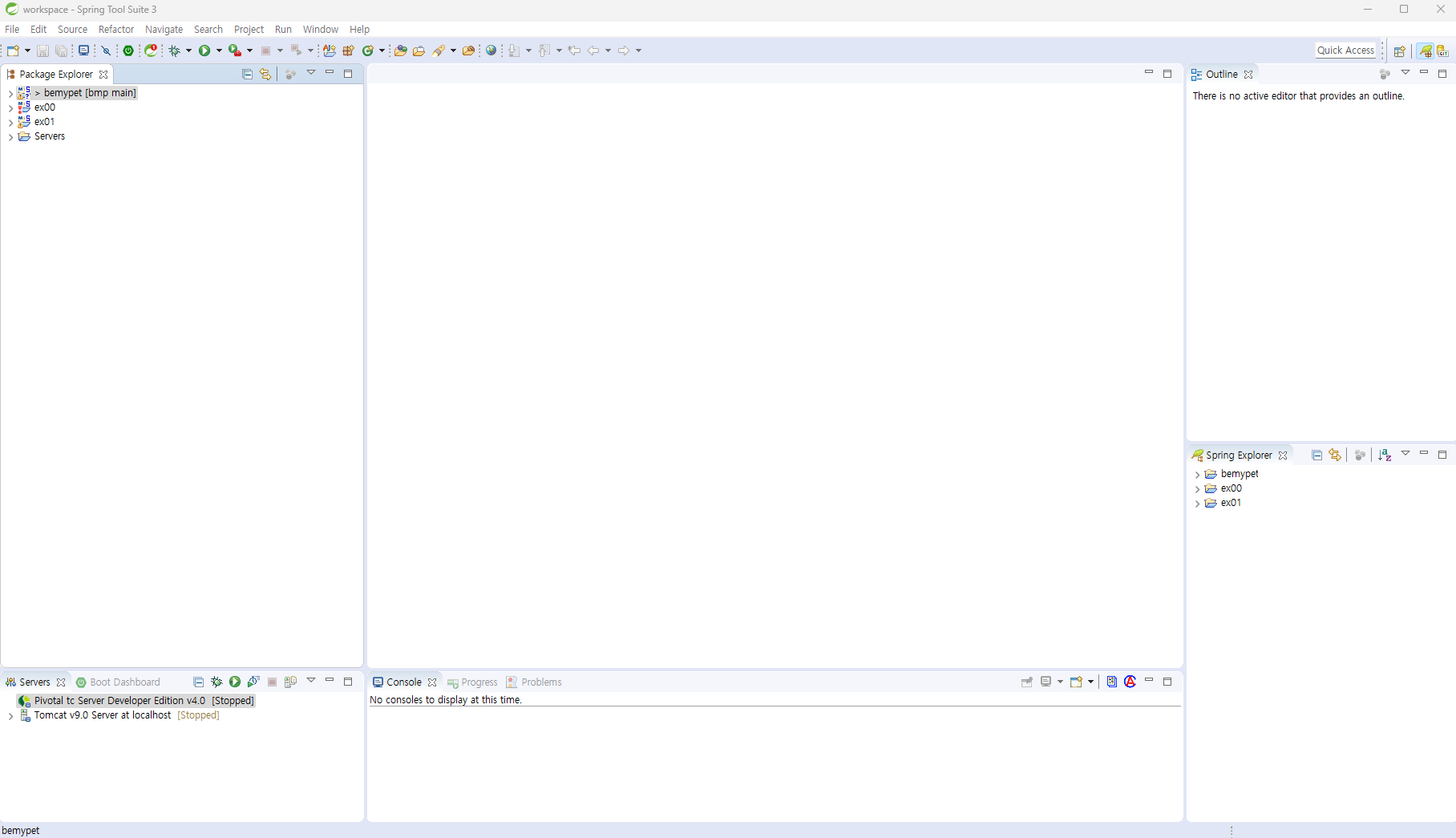Click the Pin Console icon
Viewport: 1456px width, 838px height.
pos(1027,682)
